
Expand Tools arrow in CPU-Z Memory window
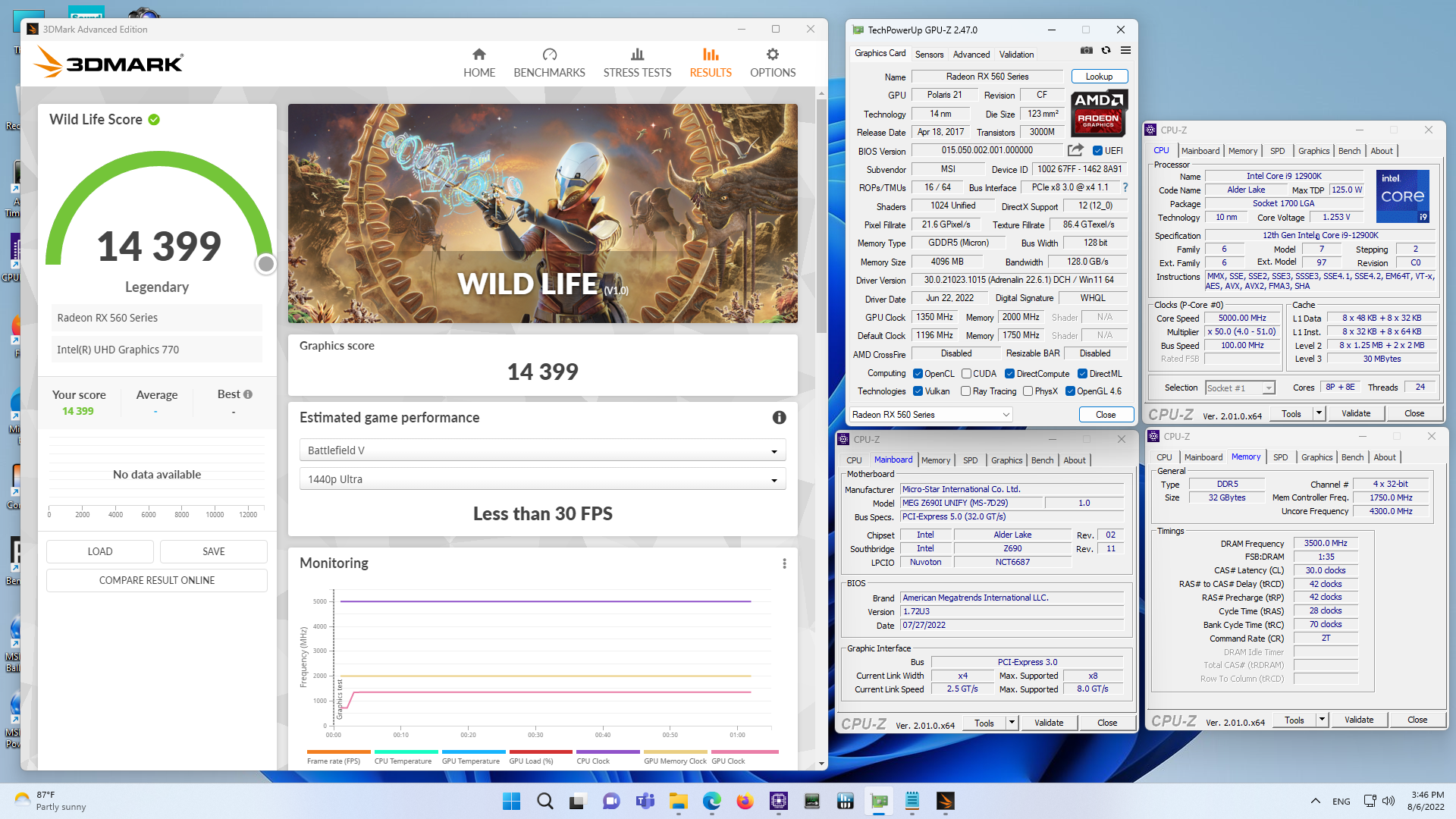(x=1322, y=720)
